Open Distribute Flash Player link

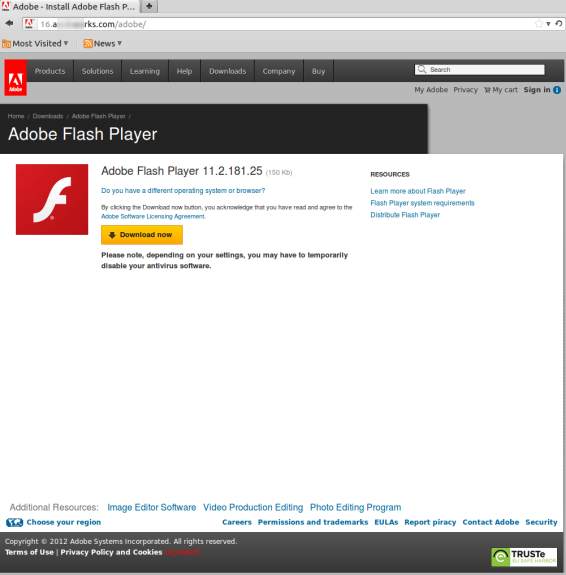pyautogui.click(x=405, y=215)
